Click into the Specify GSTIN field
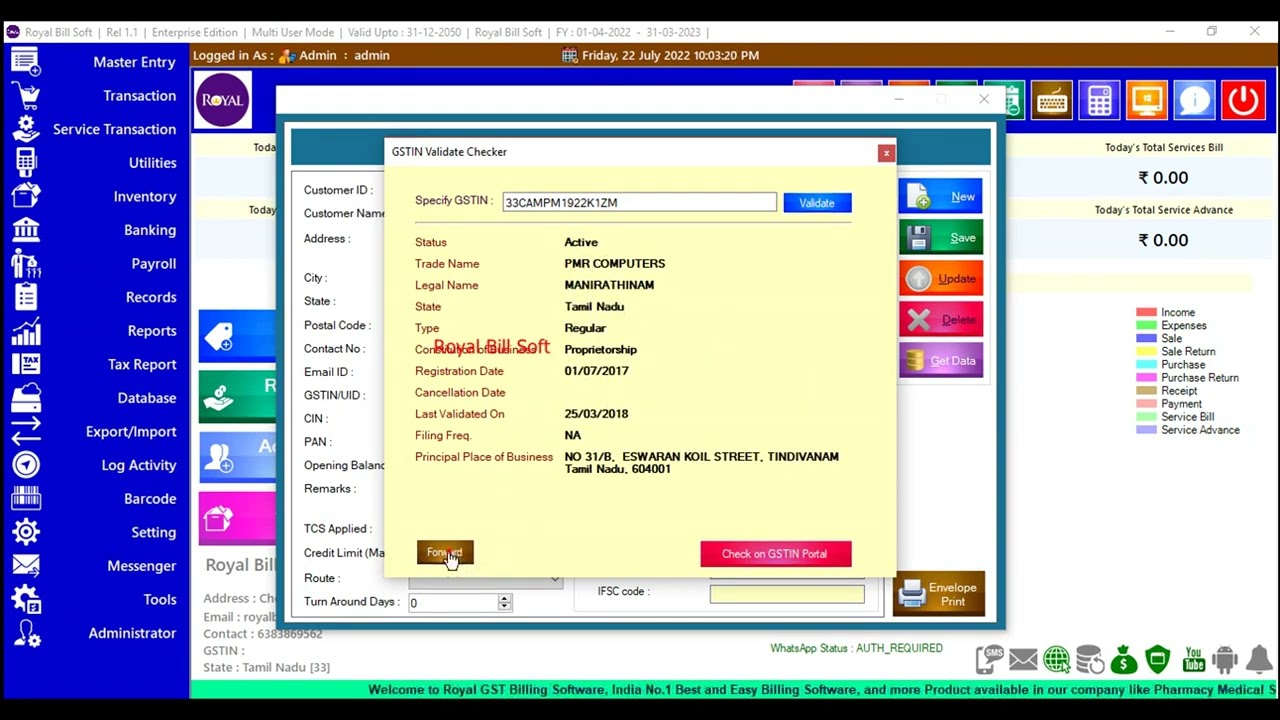1280x720 pixels. (639, 203)
